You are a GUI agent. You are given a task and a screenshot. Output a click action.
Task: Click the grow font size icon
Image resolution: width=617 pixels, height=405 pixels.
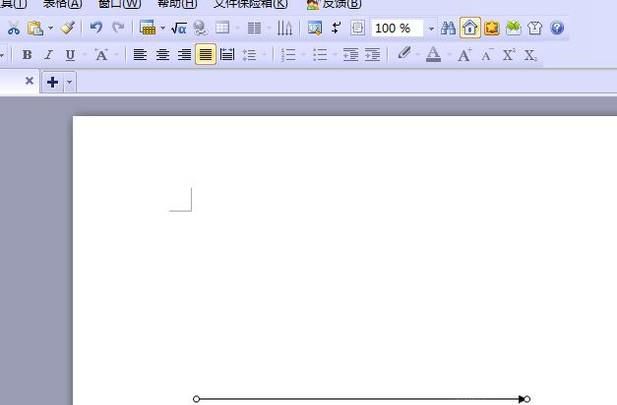point(465,55)
